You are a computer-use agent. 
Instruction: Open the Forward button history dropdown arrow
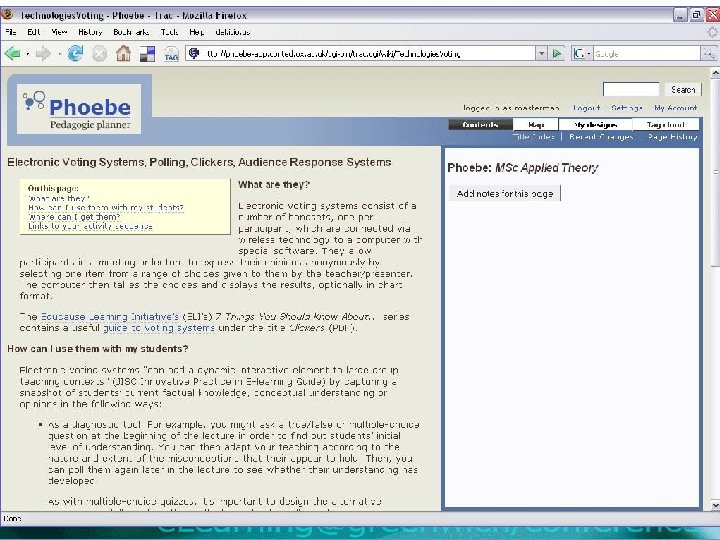coord(59,54)
